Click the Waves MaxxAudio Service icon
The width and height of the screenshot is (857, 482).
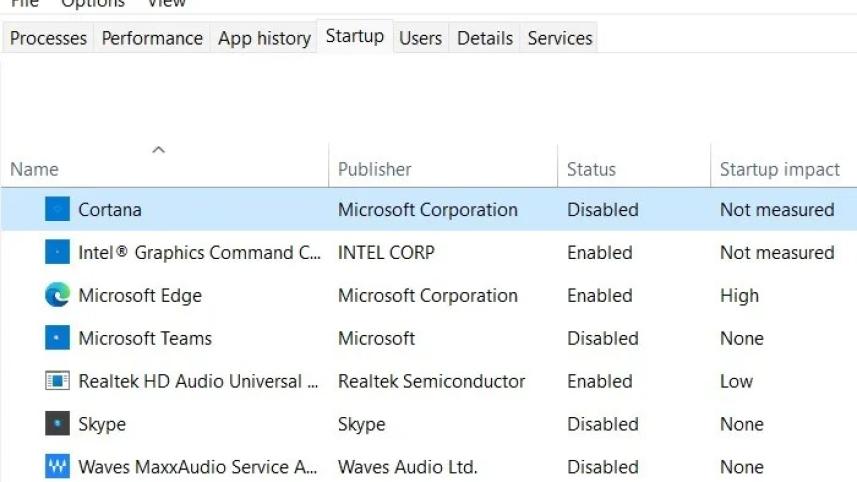tap(57, 467)
